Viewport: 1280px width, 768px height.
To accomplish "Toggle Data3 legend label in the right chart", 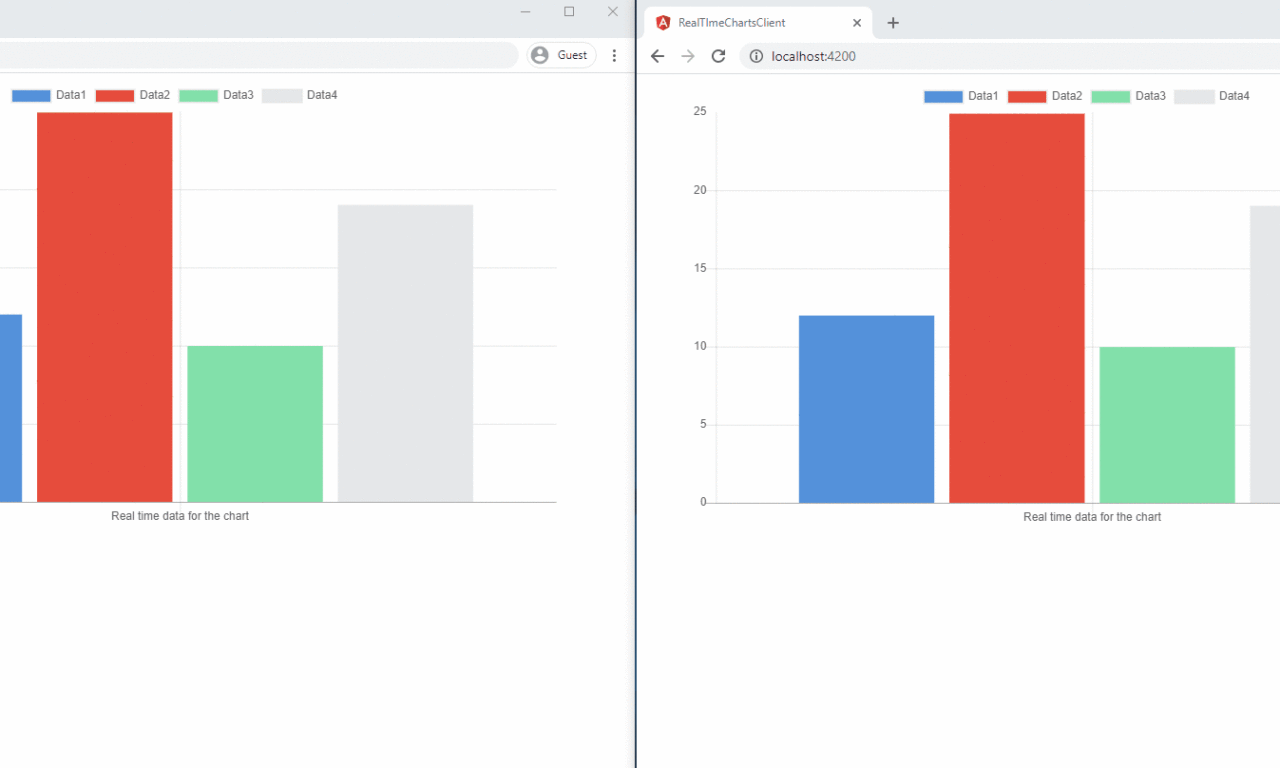I will [1150, 96].
